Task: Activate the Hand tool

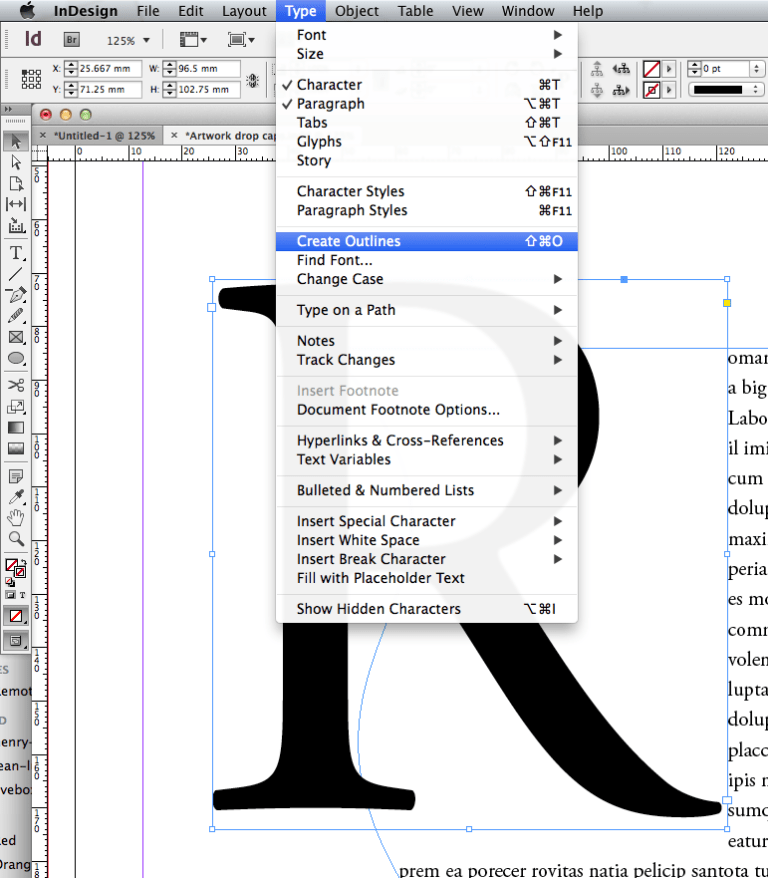Action: point(16,517)
